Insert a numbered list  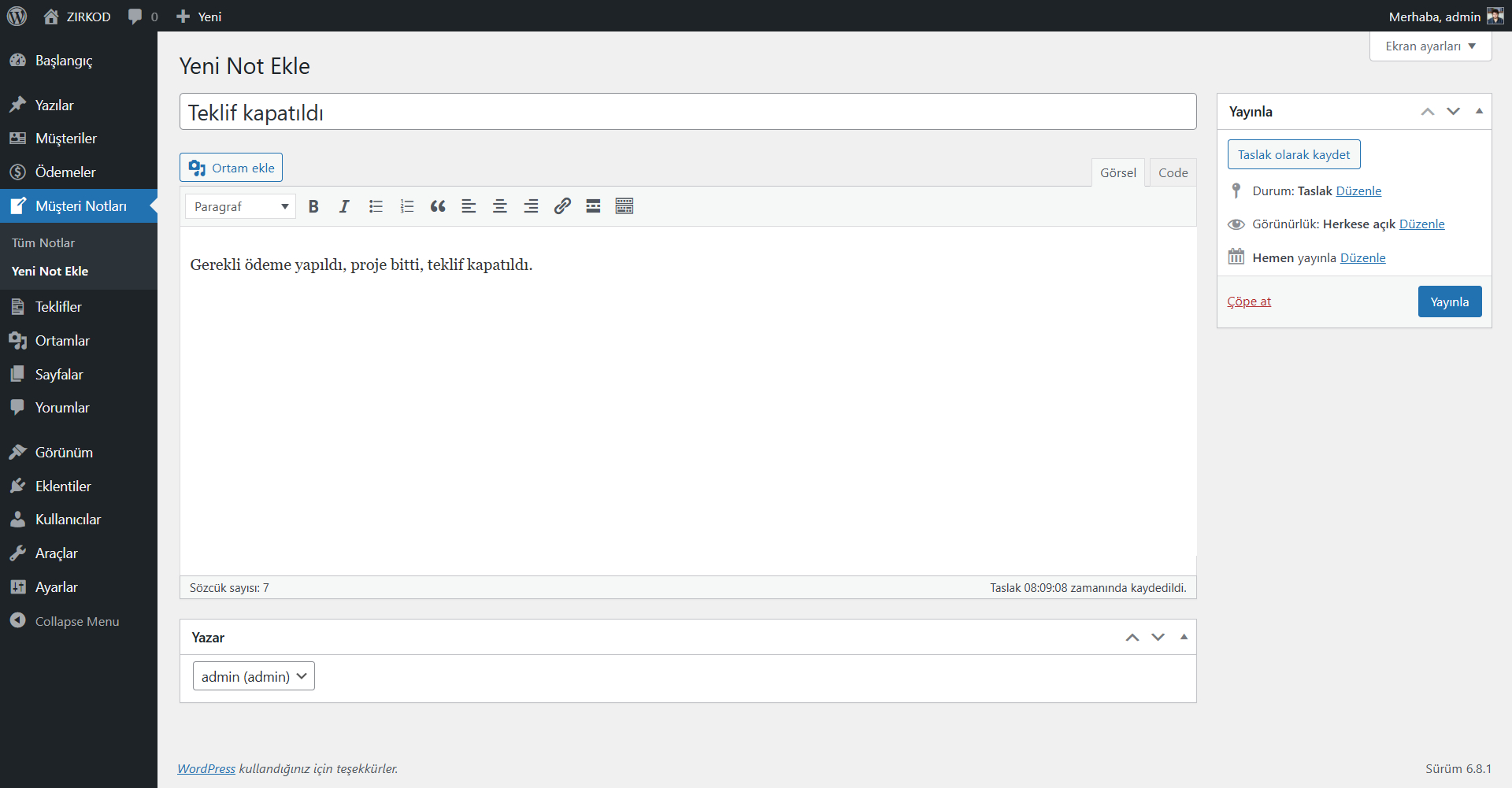click(406, 206)
